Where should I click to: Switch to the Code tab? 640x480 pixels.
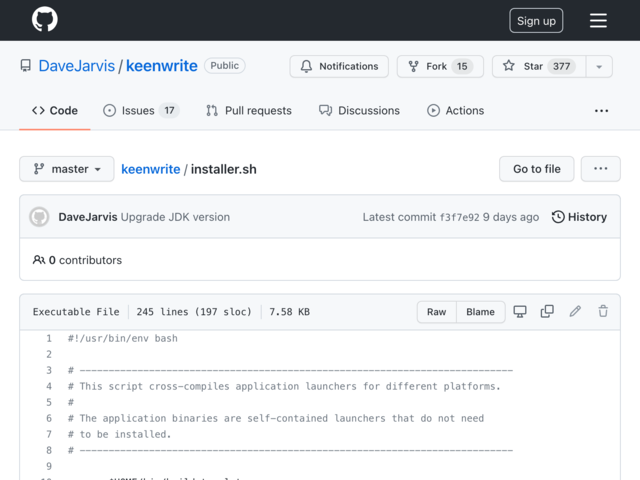click(x=55, y=111)
